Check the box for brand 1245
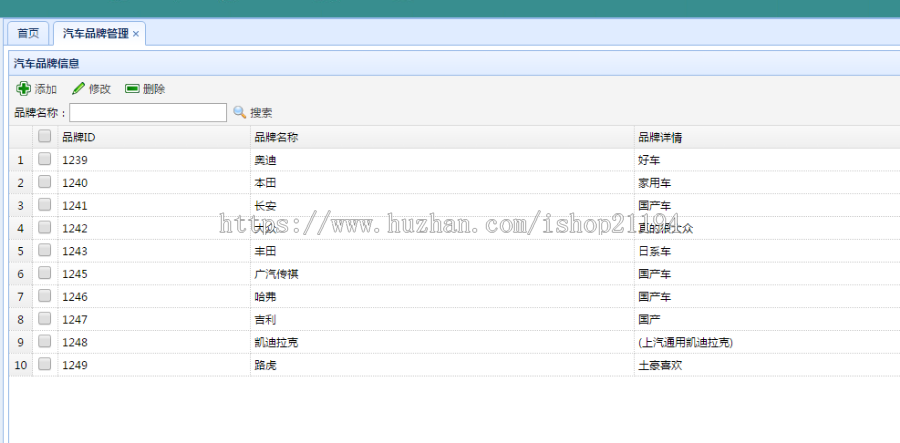900x443 pixels. point(44,273)
